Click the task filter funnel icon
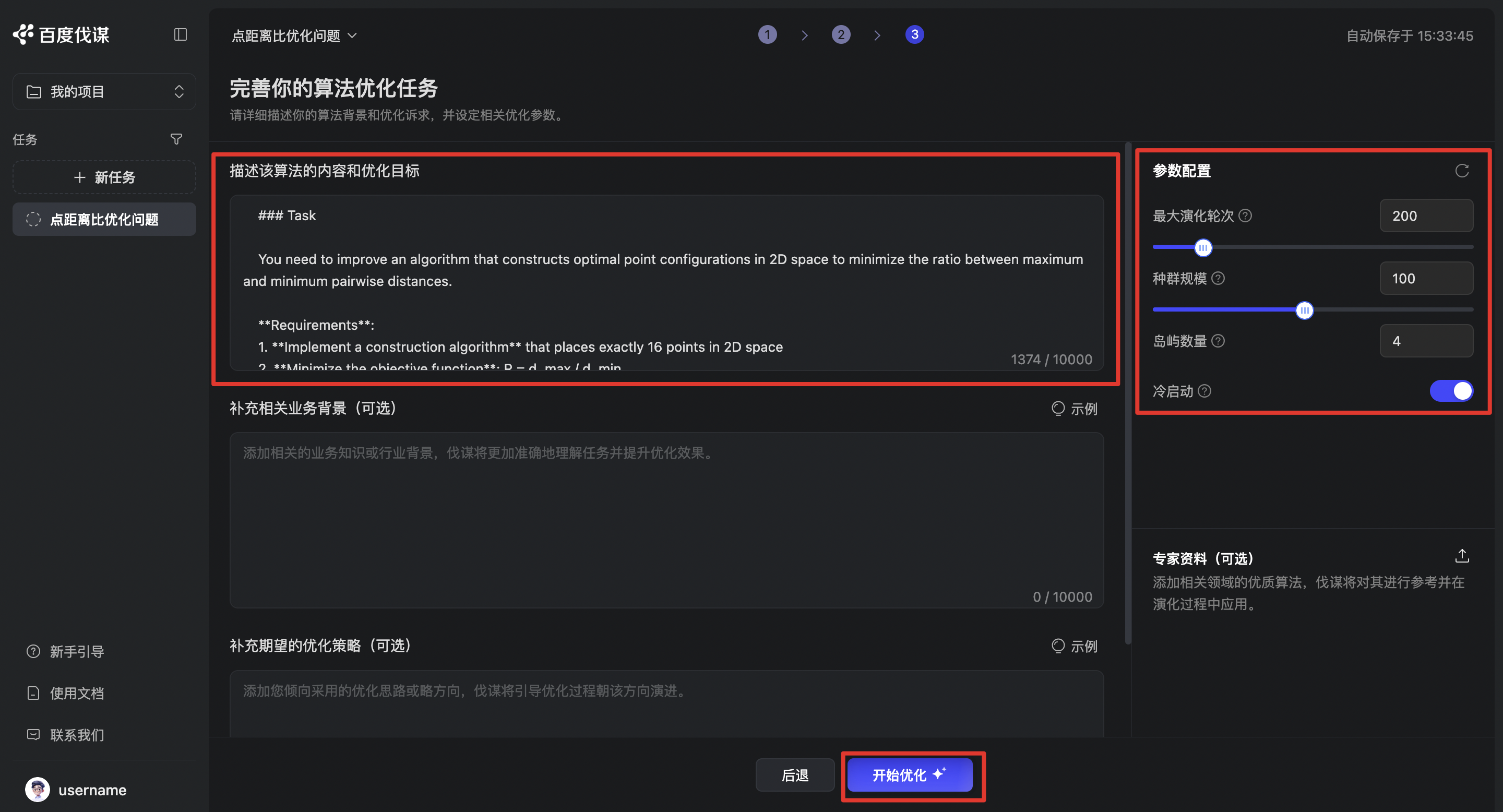Image resolution: width=1503 pixels, height=812 pixels. [176, 139]
